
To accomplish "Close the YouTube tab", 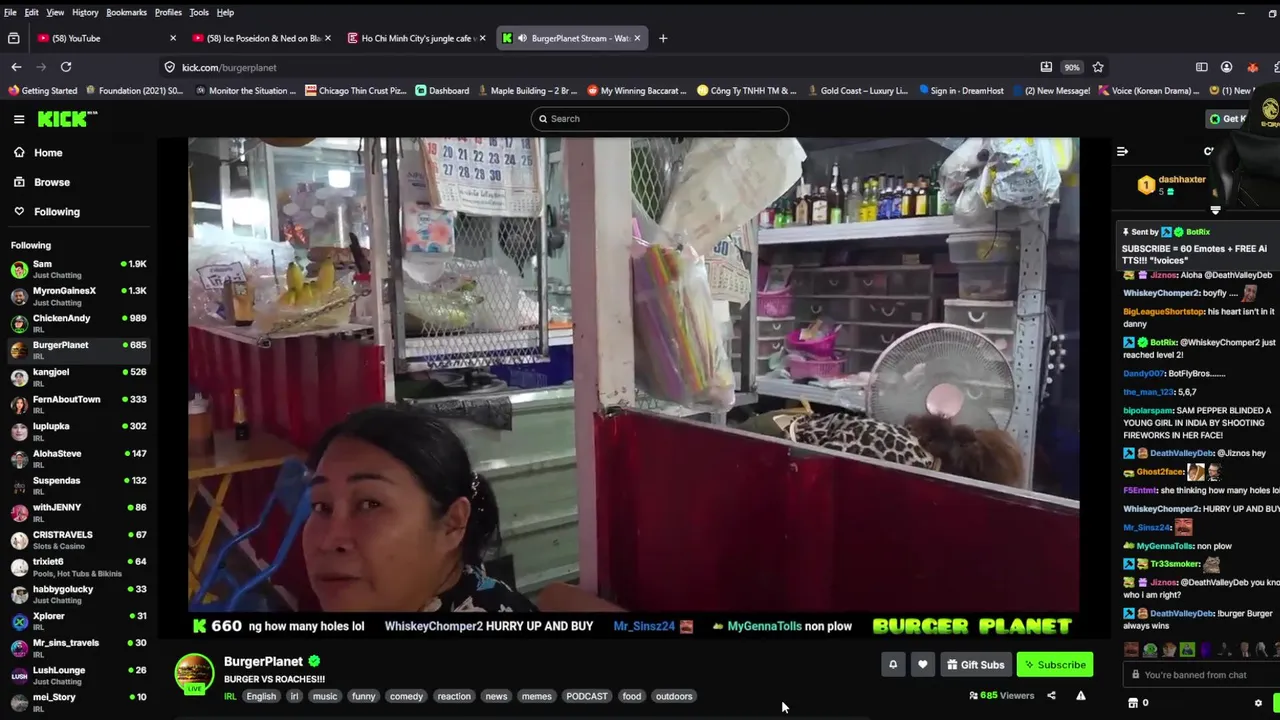I will (x=172, y=38).
